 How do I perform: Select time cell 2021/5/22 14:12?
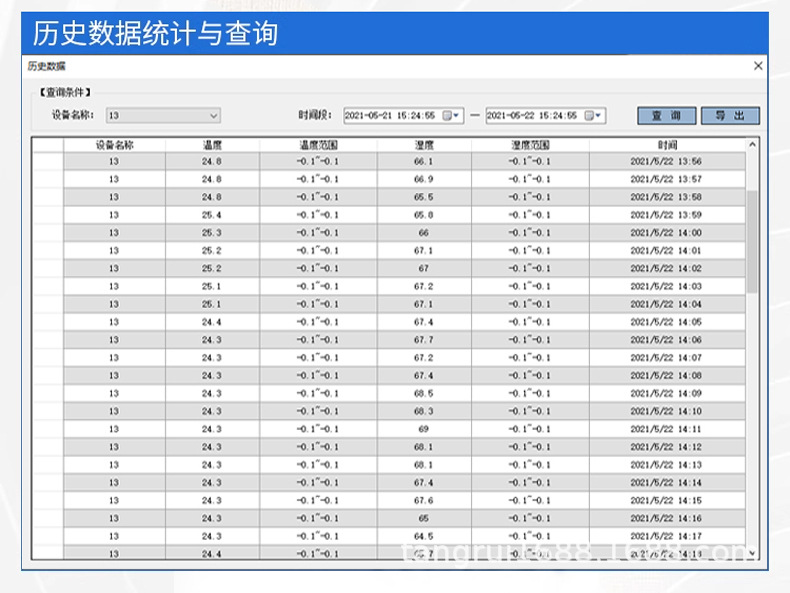tap(667, 447)
